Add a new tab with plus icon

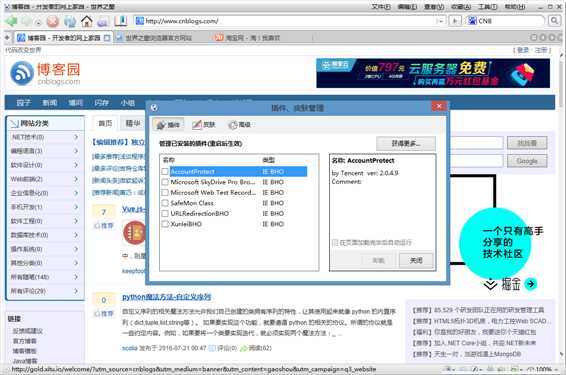coord(7,37)
